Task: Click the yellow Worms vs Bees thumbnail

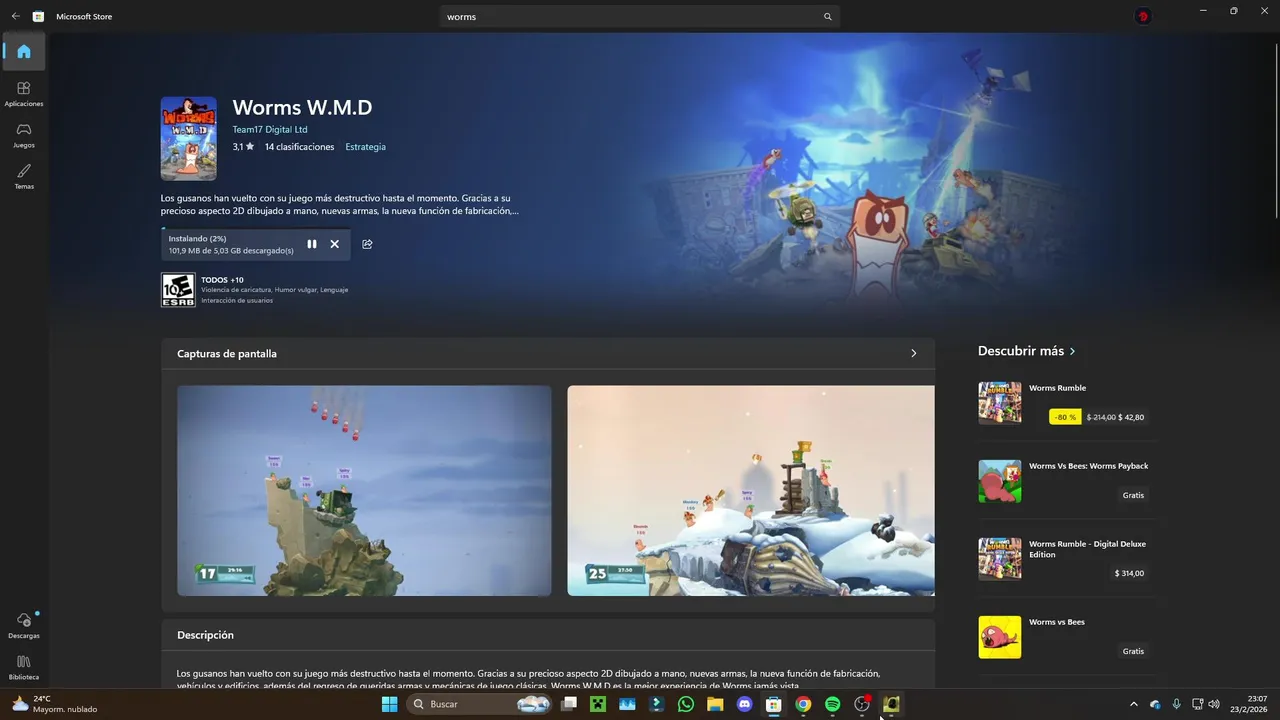Action: pyautogui.click(x=1000, y=637)
